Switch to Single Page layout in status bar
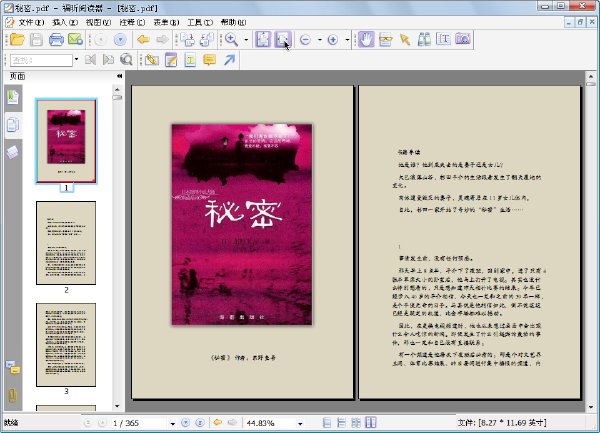Screen dimensions: 600x433 pyautogui.click(x=327, y=423)
